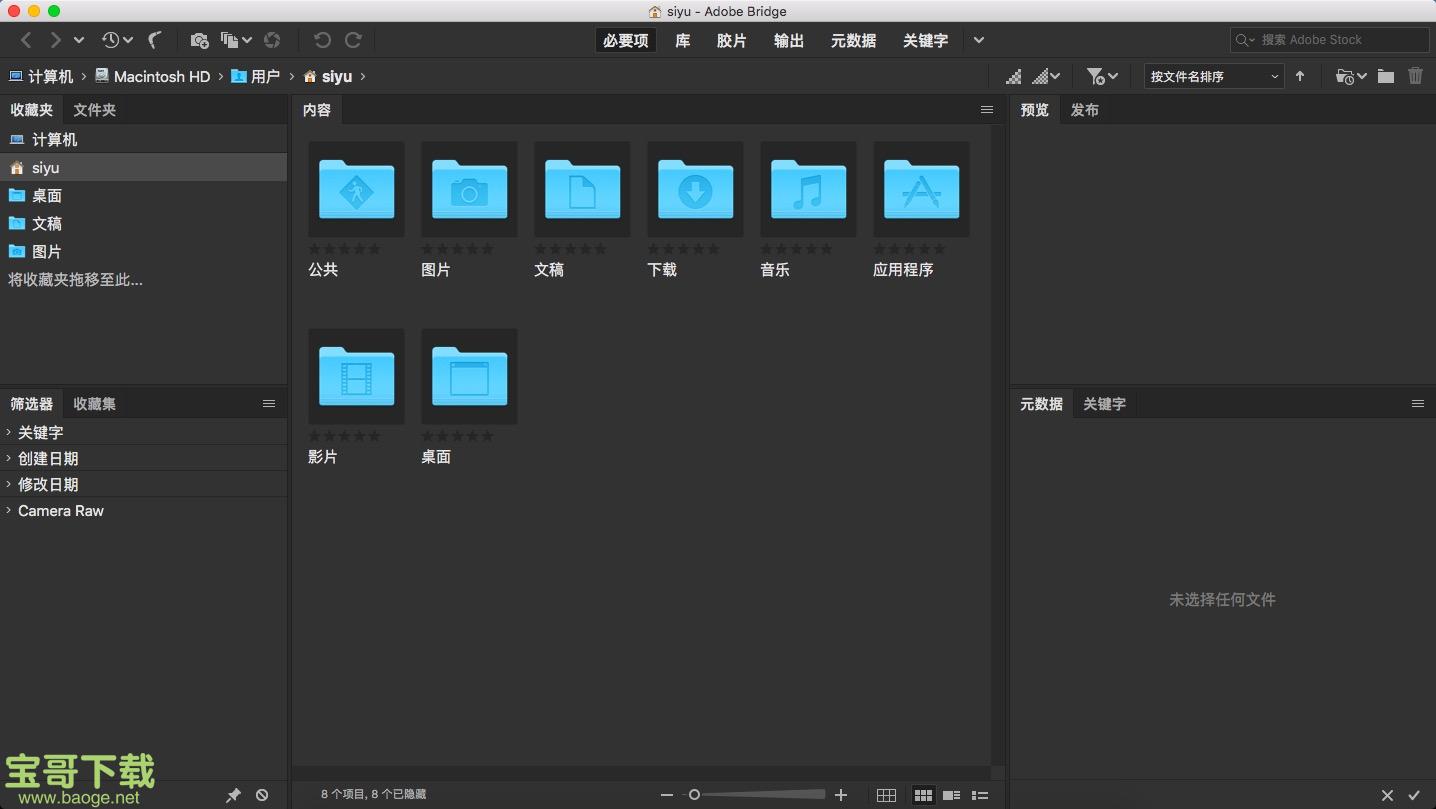Select 文稿 in favorites list
The image size is (1436, 809).
pyautogui.click(x=143, y=224)
